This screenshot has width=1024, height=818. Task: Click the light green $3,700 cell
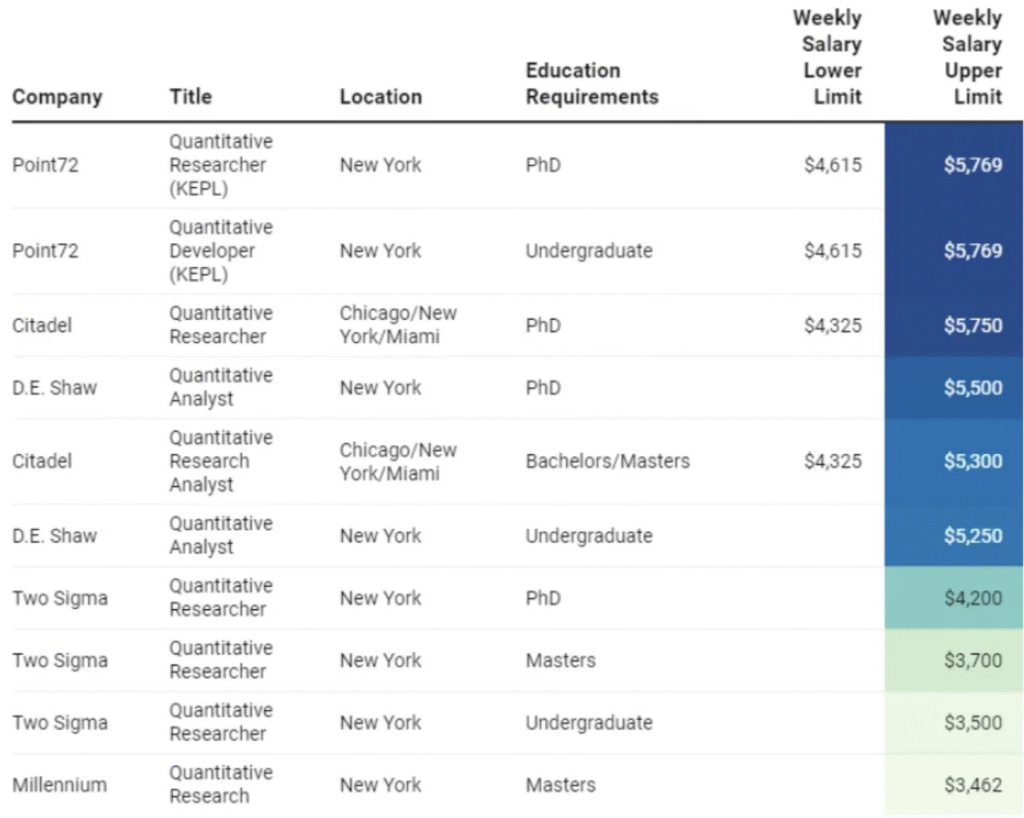954,660
